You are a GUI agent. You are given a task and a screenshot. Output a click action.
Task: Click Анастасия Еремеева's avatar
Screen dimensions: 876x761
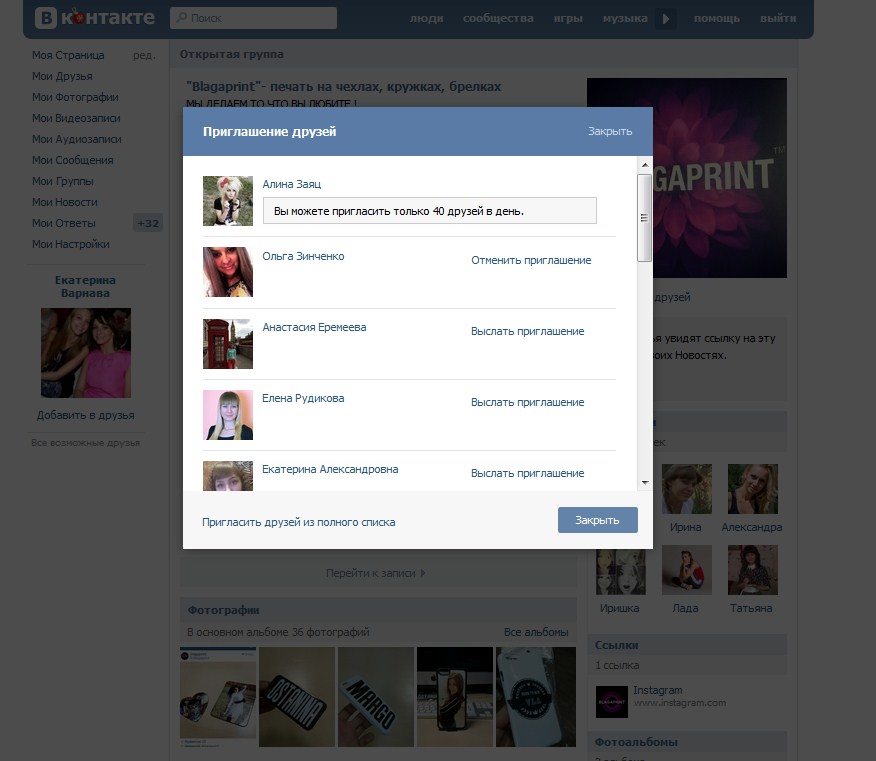tap(227, 344)
